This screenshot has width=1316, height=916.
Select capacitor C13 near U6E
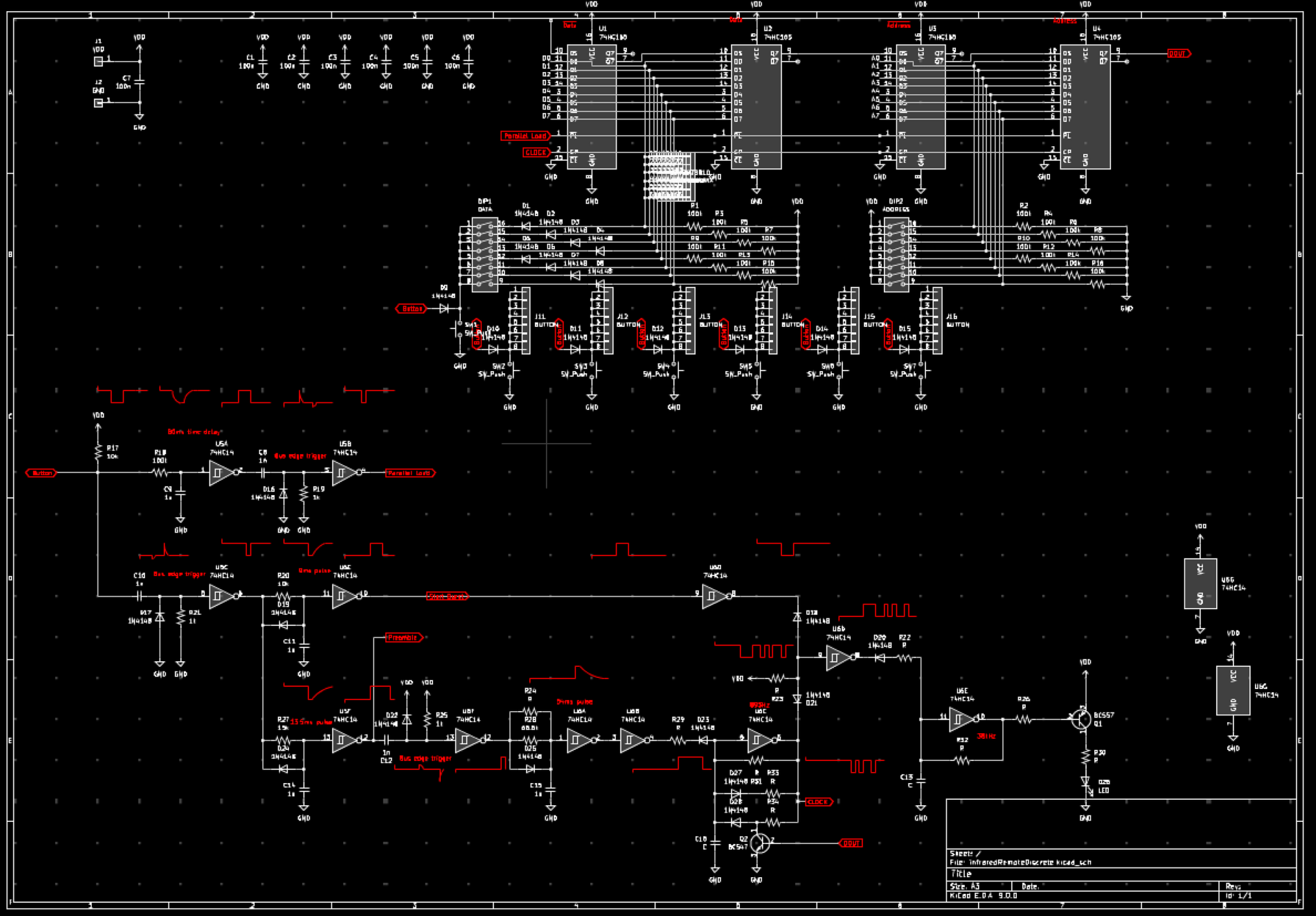(x=921, y=781)
